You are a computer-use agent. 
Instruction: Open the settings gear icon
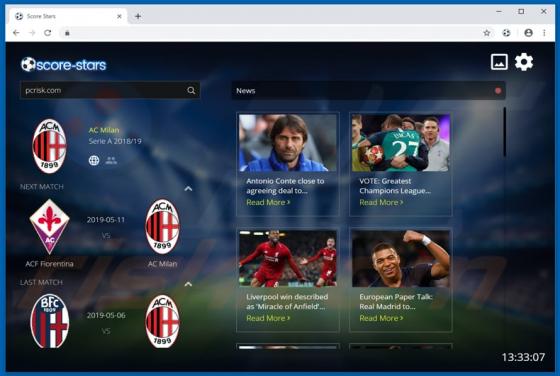click(x=524, y=62)
